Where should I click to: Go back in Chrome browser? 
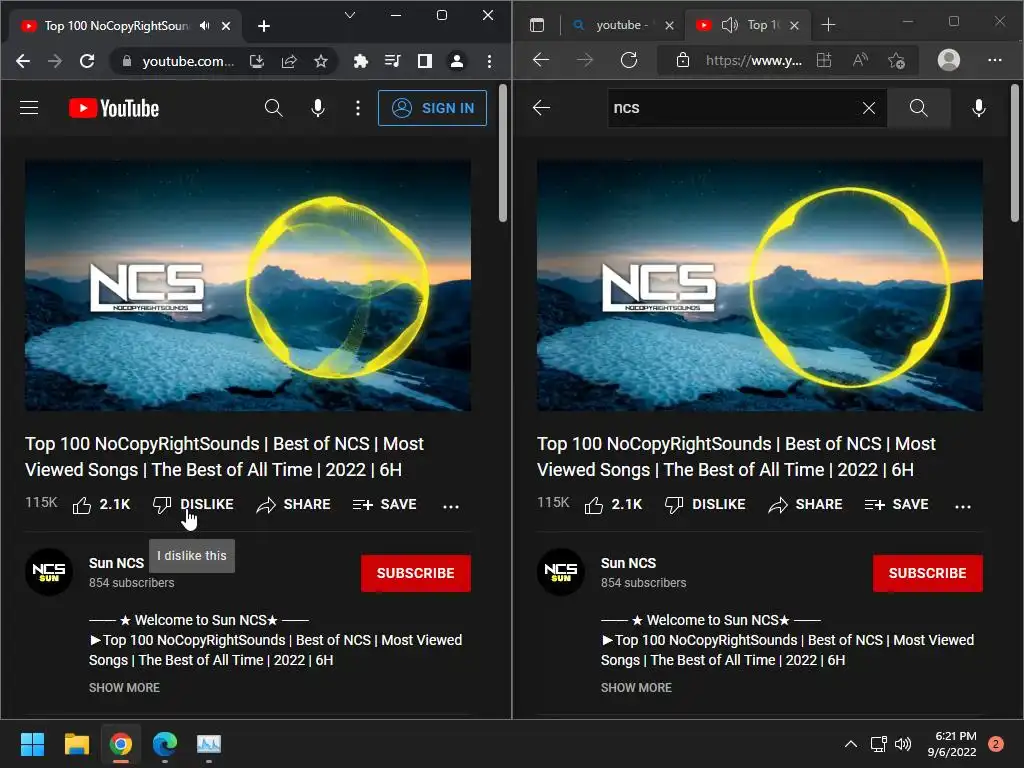tap(23, 61)
